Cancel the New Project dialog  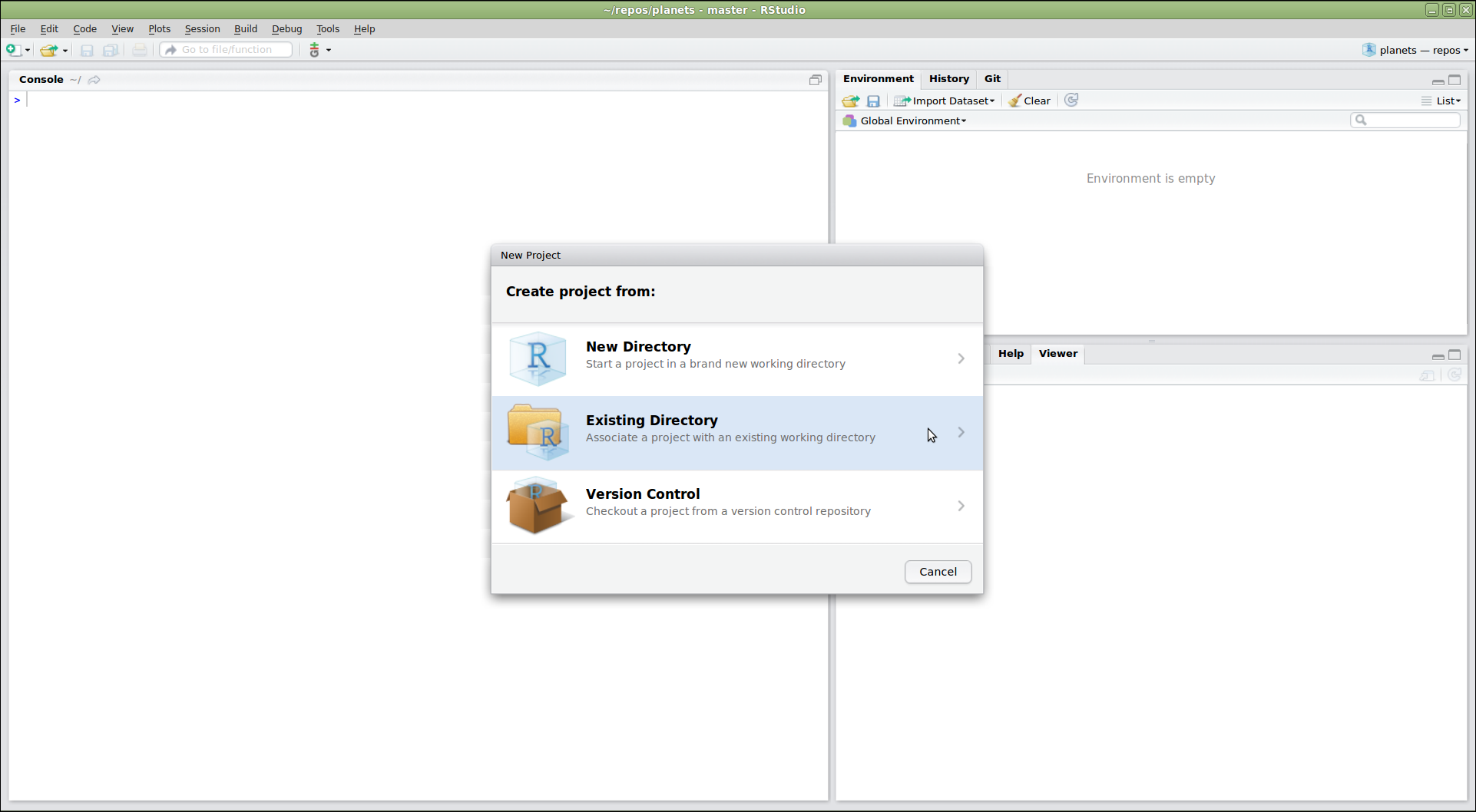(938, 572)
